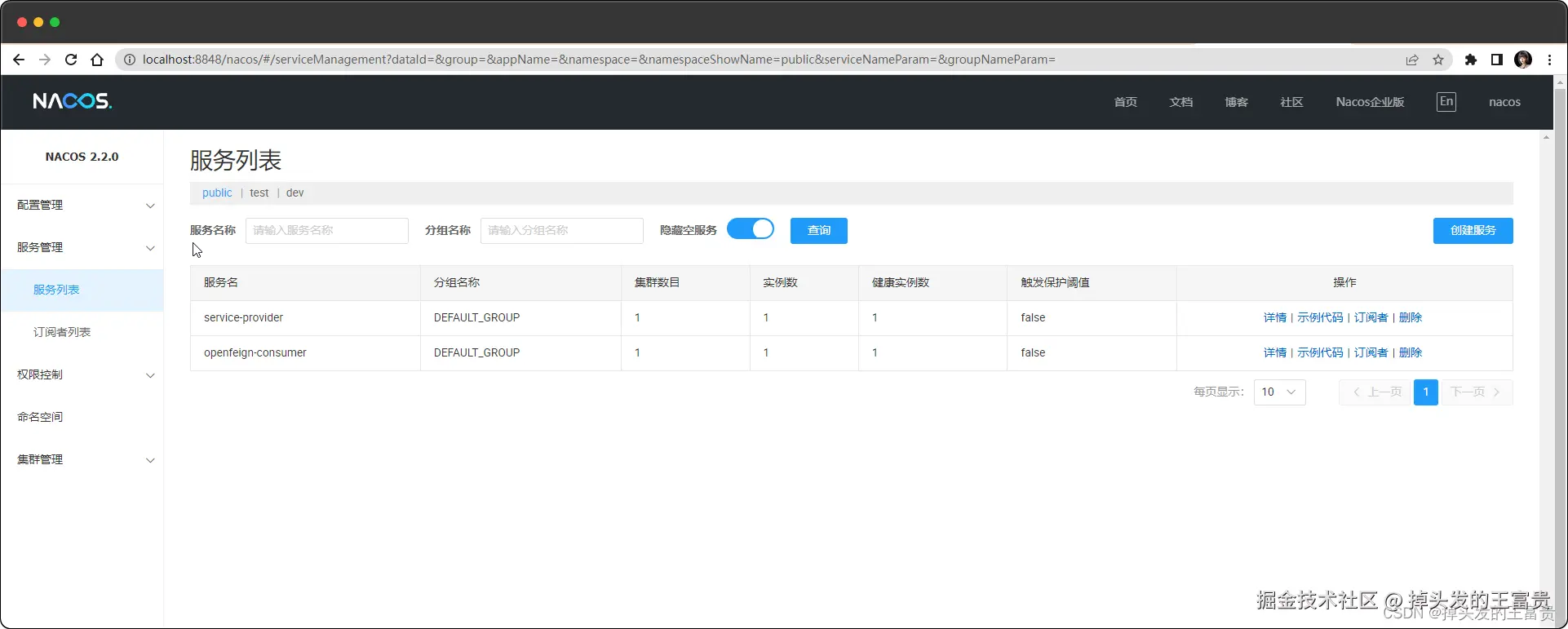Screen dimensions: 1568x629
Task: Open 示例代码 for openfeign-consumer
Action: (1320, 352)
